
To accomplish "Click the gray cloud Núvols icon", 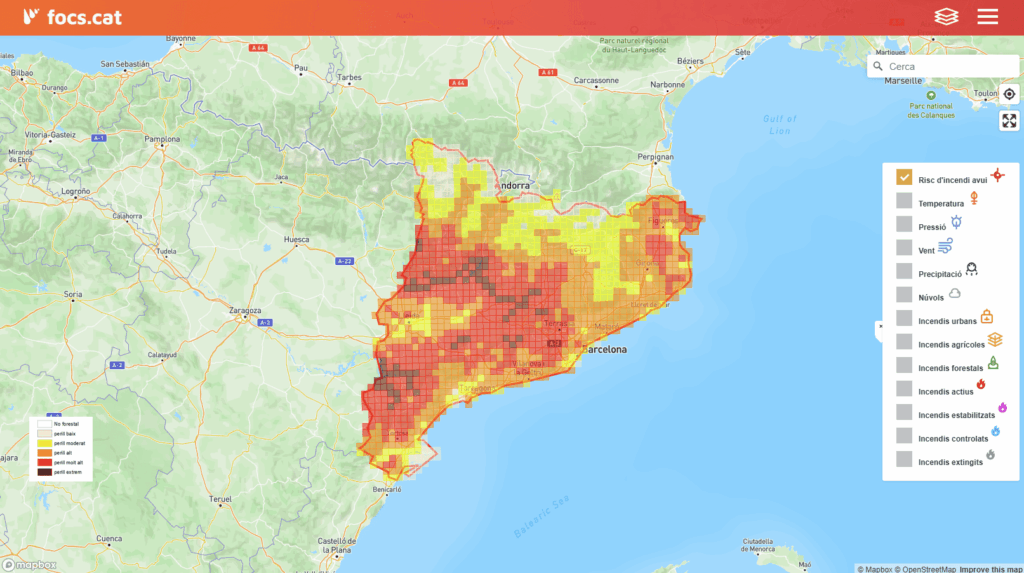I will tap(954, 293).
